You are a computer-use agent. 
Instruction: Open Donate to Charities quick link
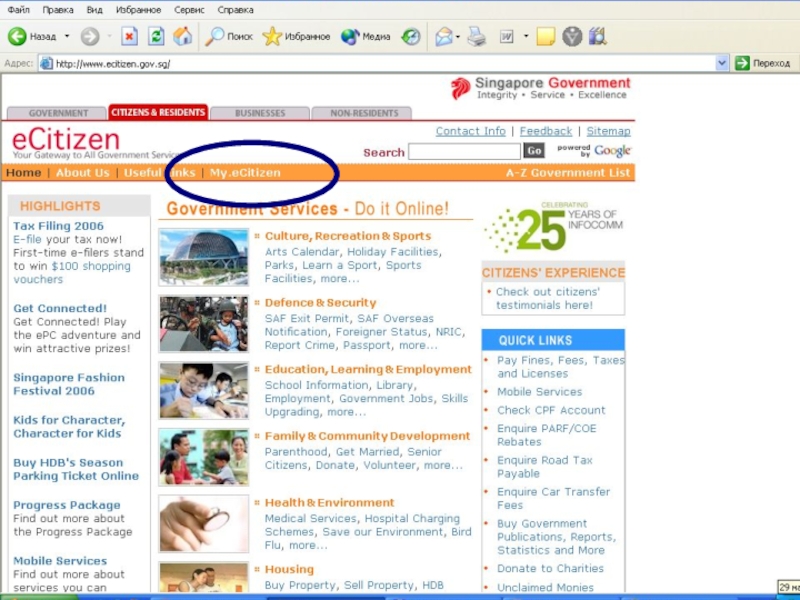coord(550,568)
